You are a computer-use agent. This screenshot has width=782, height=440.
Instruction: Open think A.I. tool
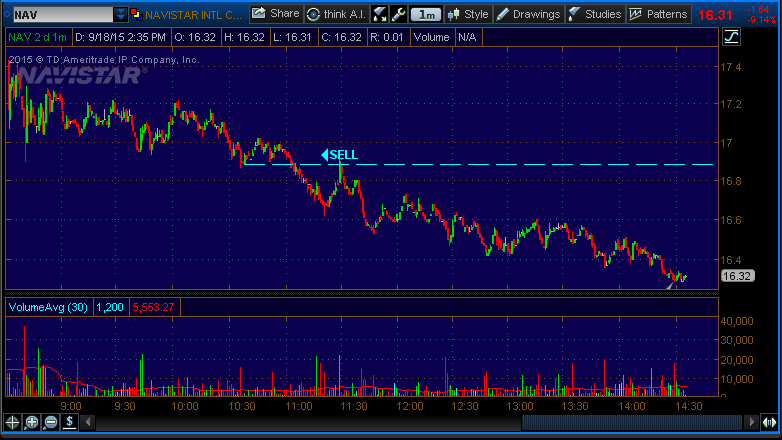(335, 14)
